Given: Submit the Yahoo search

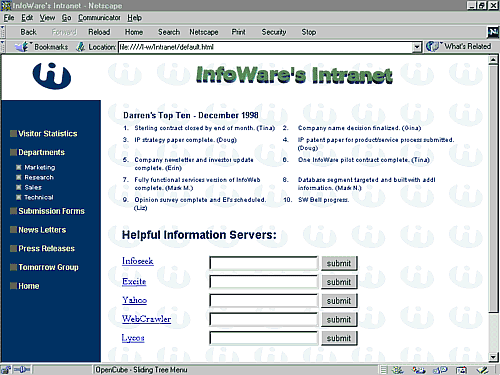Looking at the screenshot, I should tap(339, 300).
